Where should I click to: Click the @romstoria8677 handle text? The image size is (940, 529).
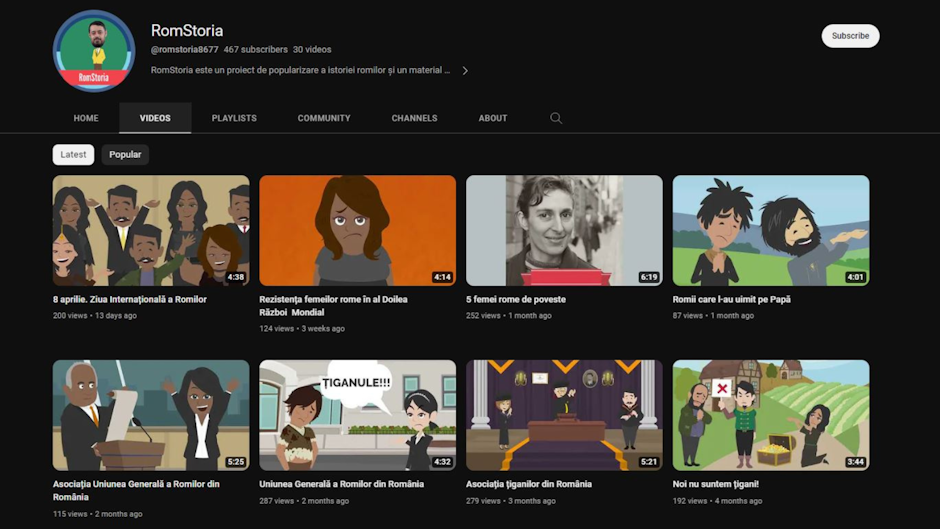click(185, 50)
